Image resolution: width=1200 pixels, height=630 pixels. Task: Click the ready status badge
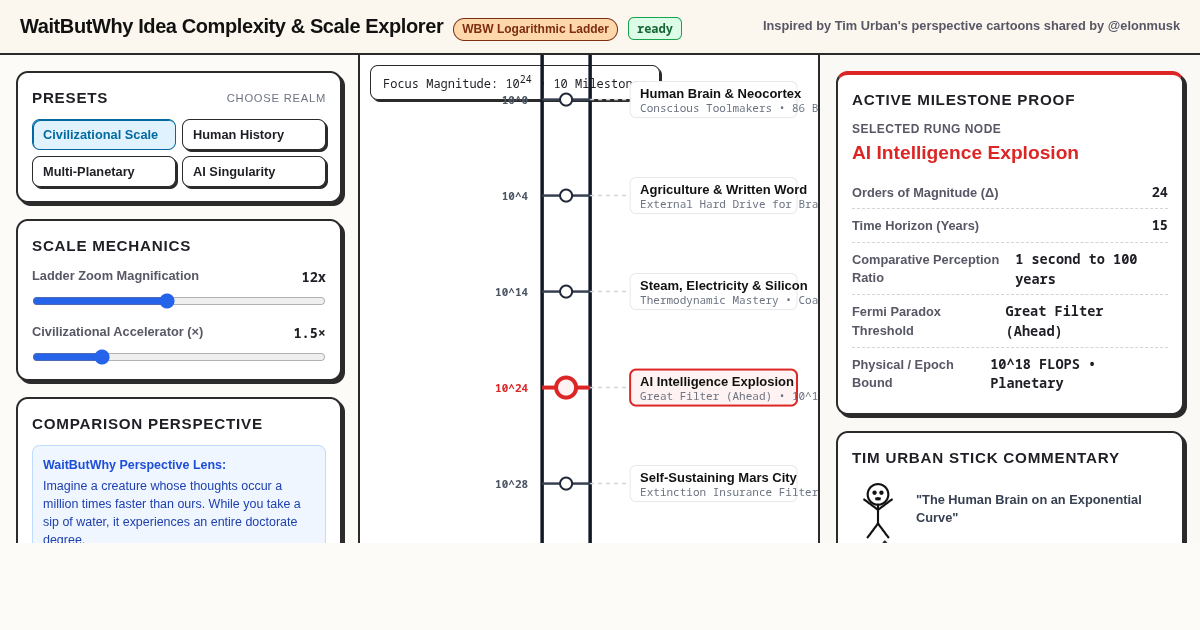pyautogui.click(x=655, y=29)
